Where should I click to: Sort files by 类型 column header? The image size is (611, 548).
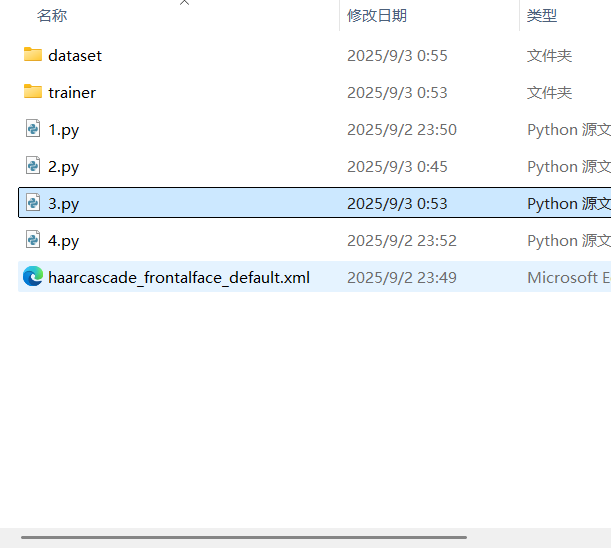tap(542, 16)
